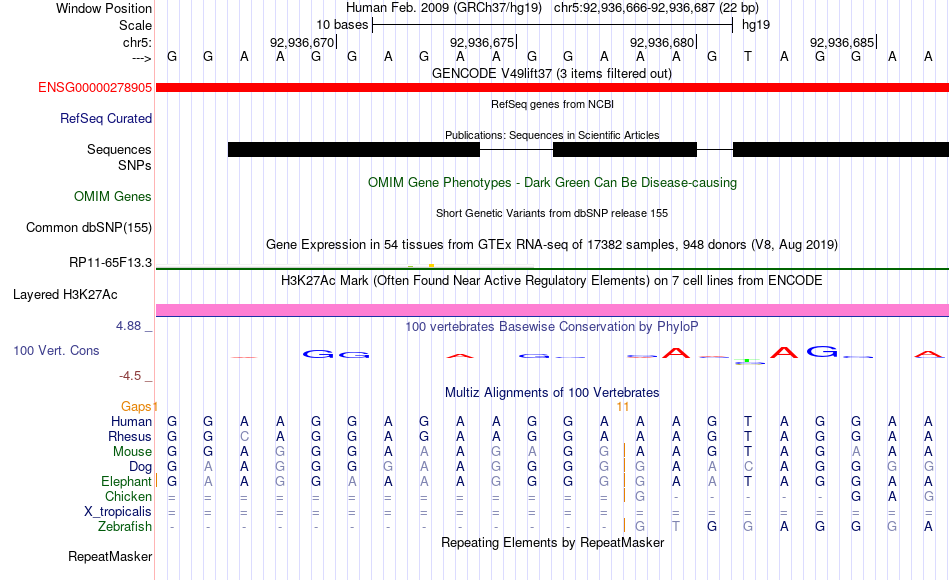Click the middle black Publications sequence block
The height and width of the screenshot is (580, 950).
[625, 150]
